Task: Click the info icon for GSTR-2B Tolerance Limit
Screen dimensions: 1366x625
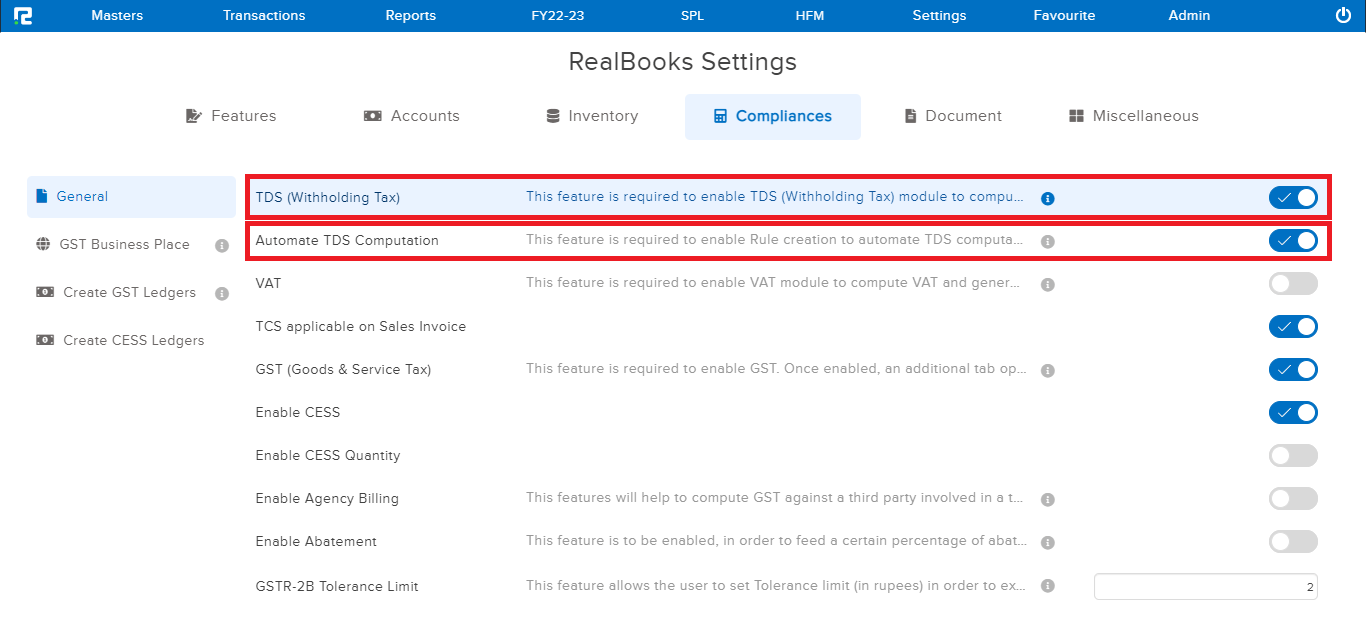Action: (1047, 585)
